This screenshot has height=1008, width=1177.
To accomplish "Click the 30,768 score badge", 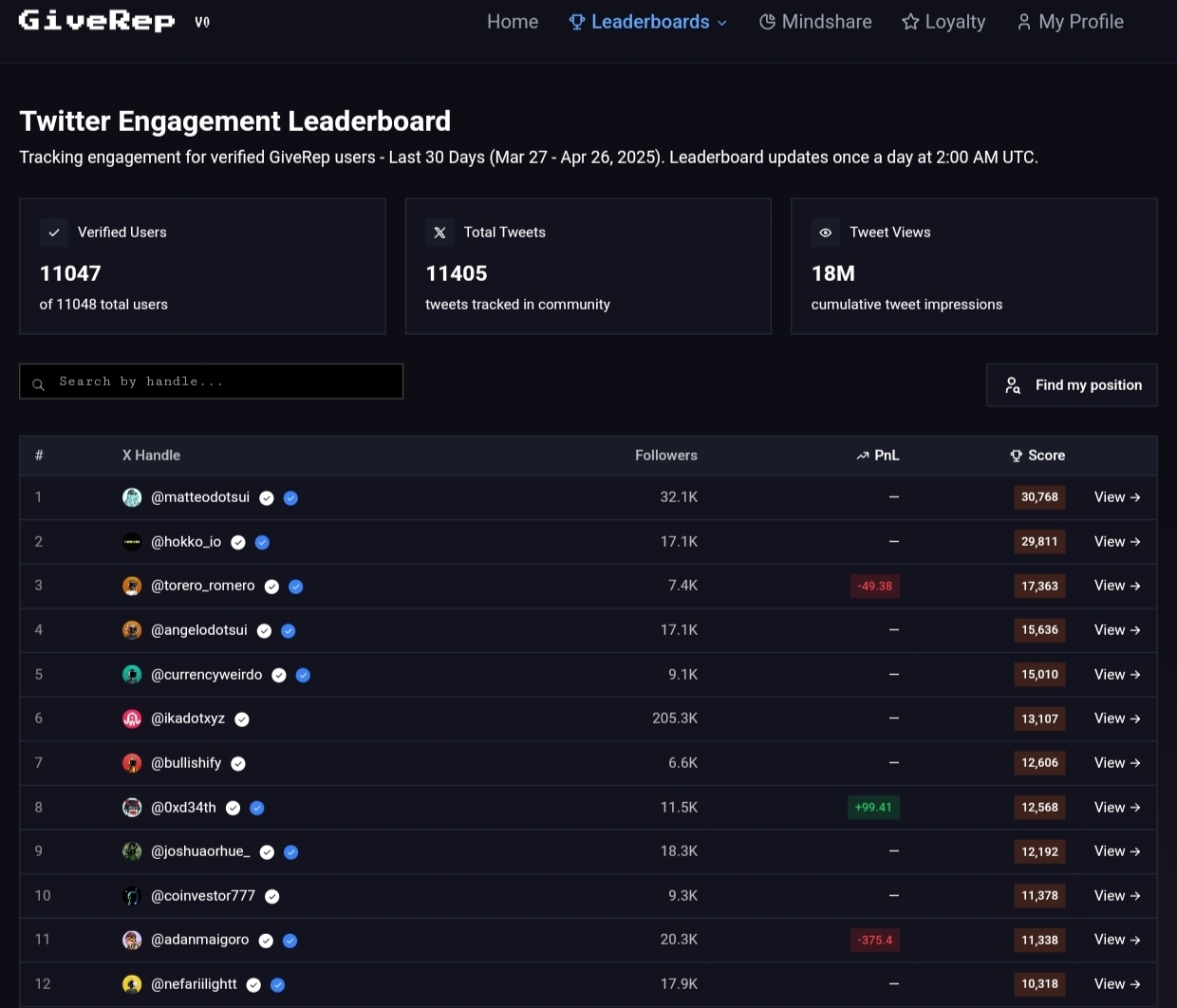I will click(x=1039, y=497).
